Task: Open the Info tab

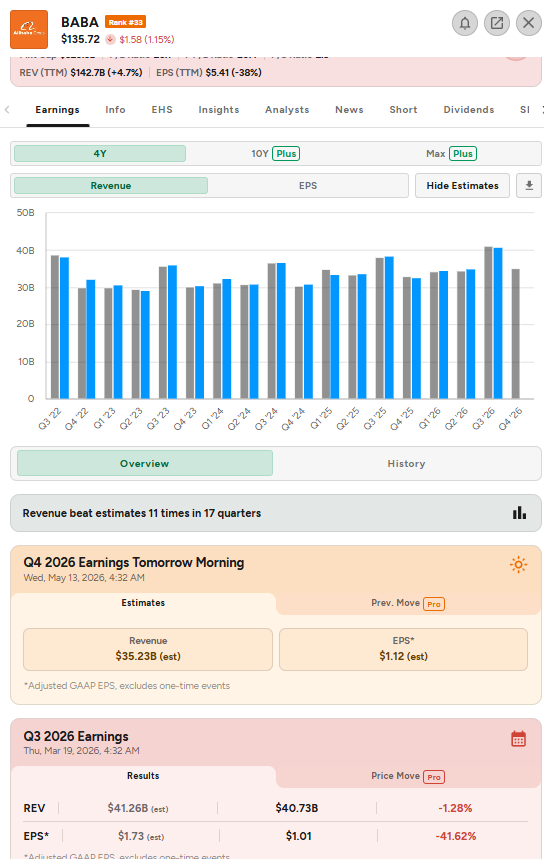Action: [x=115, y=110]
